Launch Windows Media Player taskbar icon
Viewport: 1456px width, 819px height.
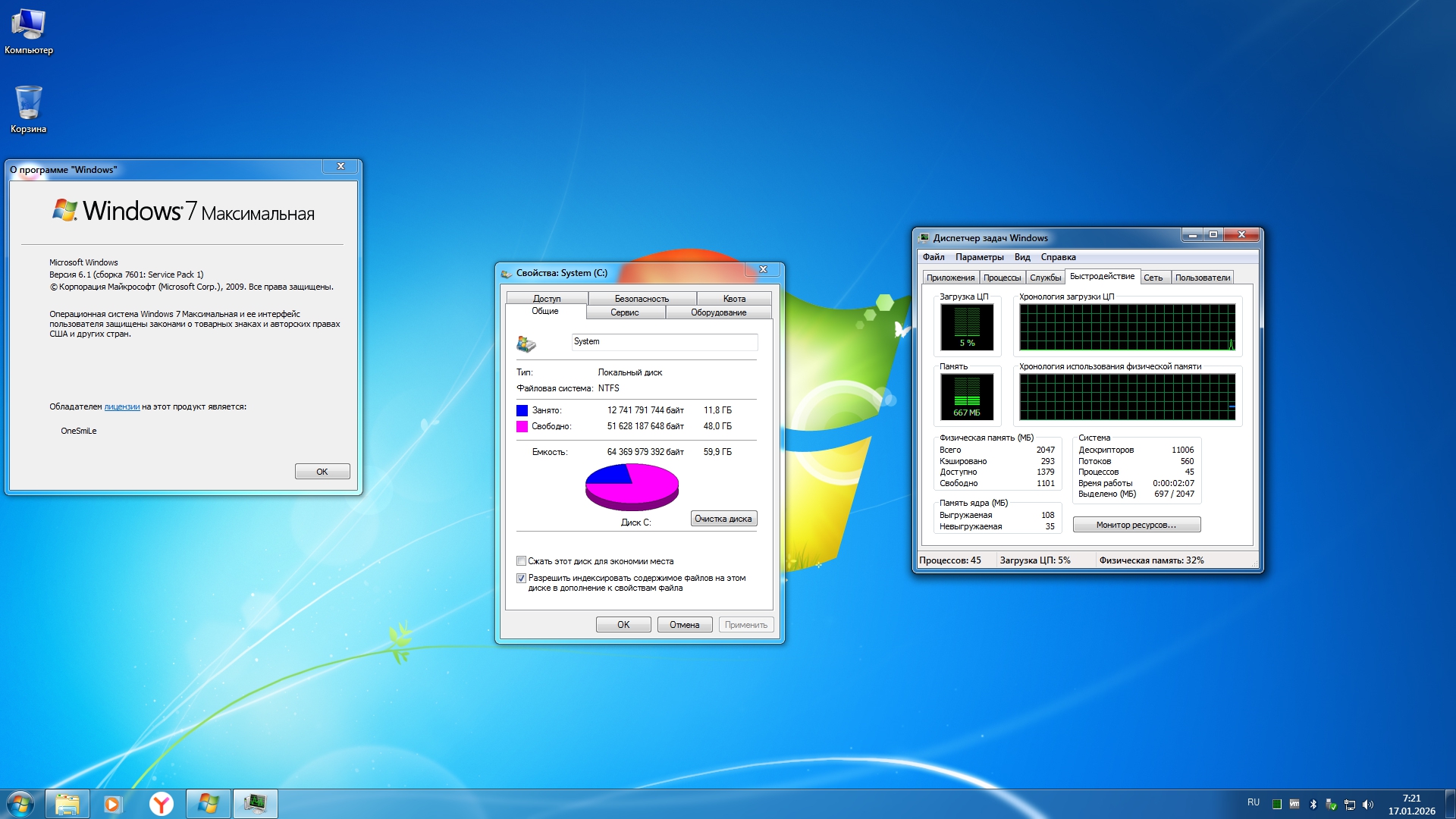click(113, 804)
